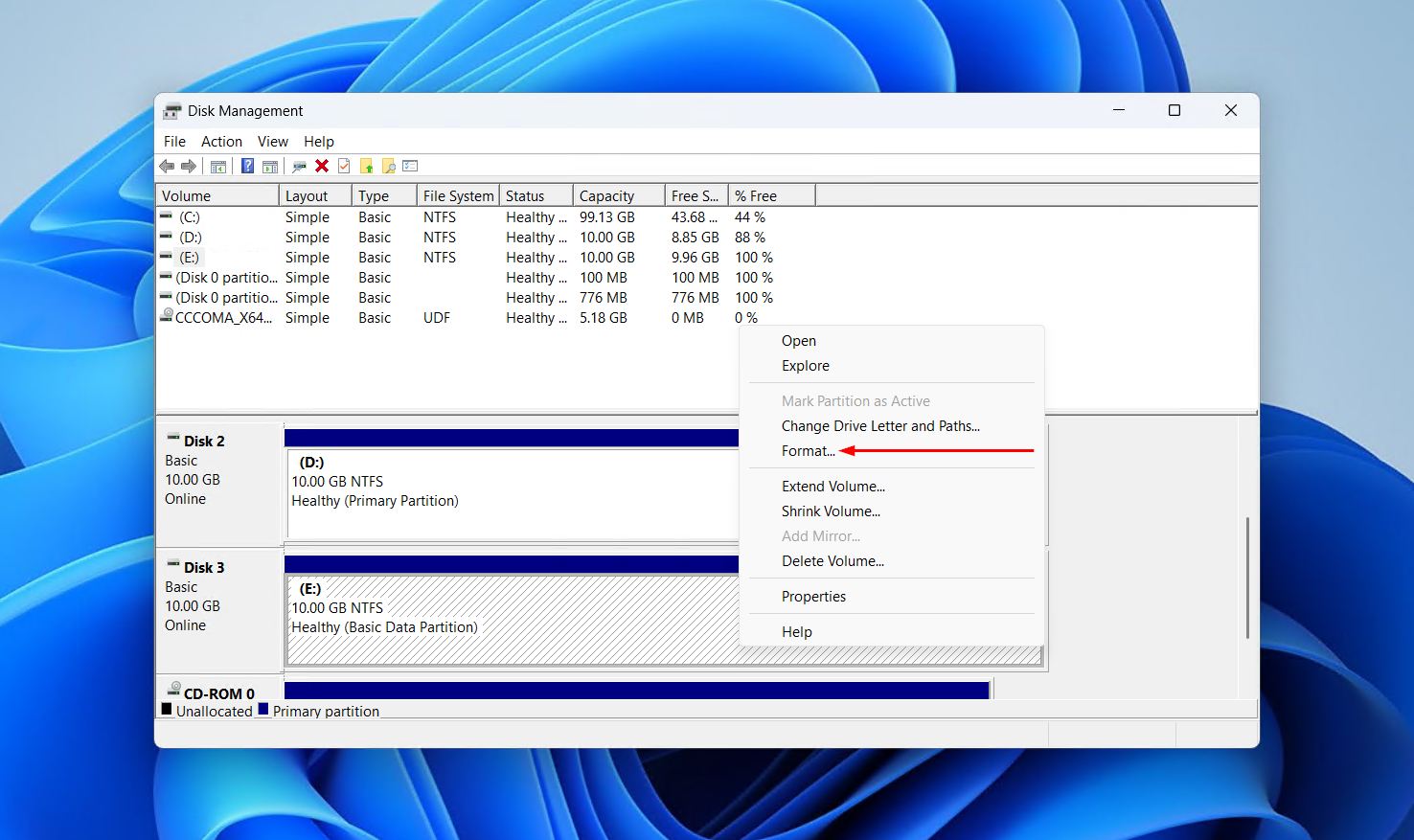Screen dimensions: 1414x840
Task: Toggle Show/Hide Action Pane icon
Action: [x=270, y=167]
